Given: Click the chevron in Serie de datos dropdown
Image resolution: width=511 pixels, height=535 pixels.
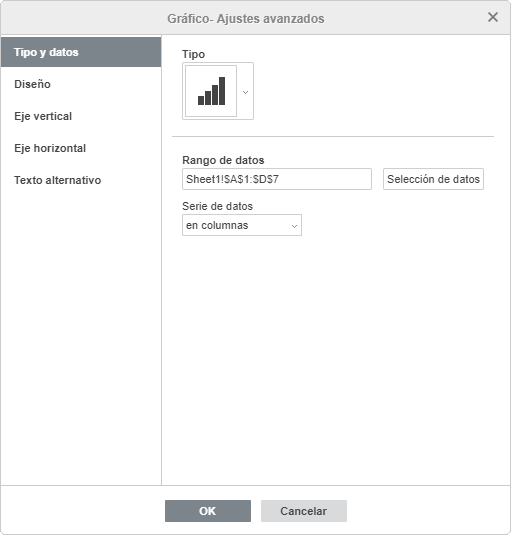Looking at the screenshot, I should [x=294, y=226].
